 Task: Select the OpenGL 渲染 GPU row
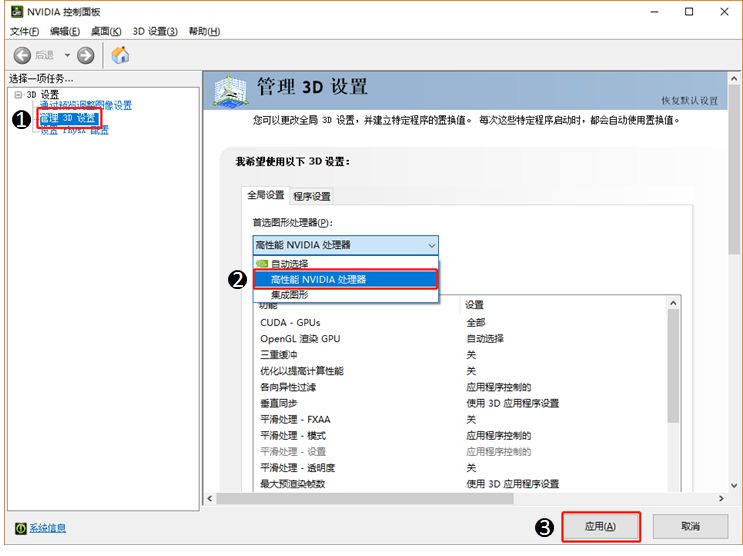click(x=460, y=339)
